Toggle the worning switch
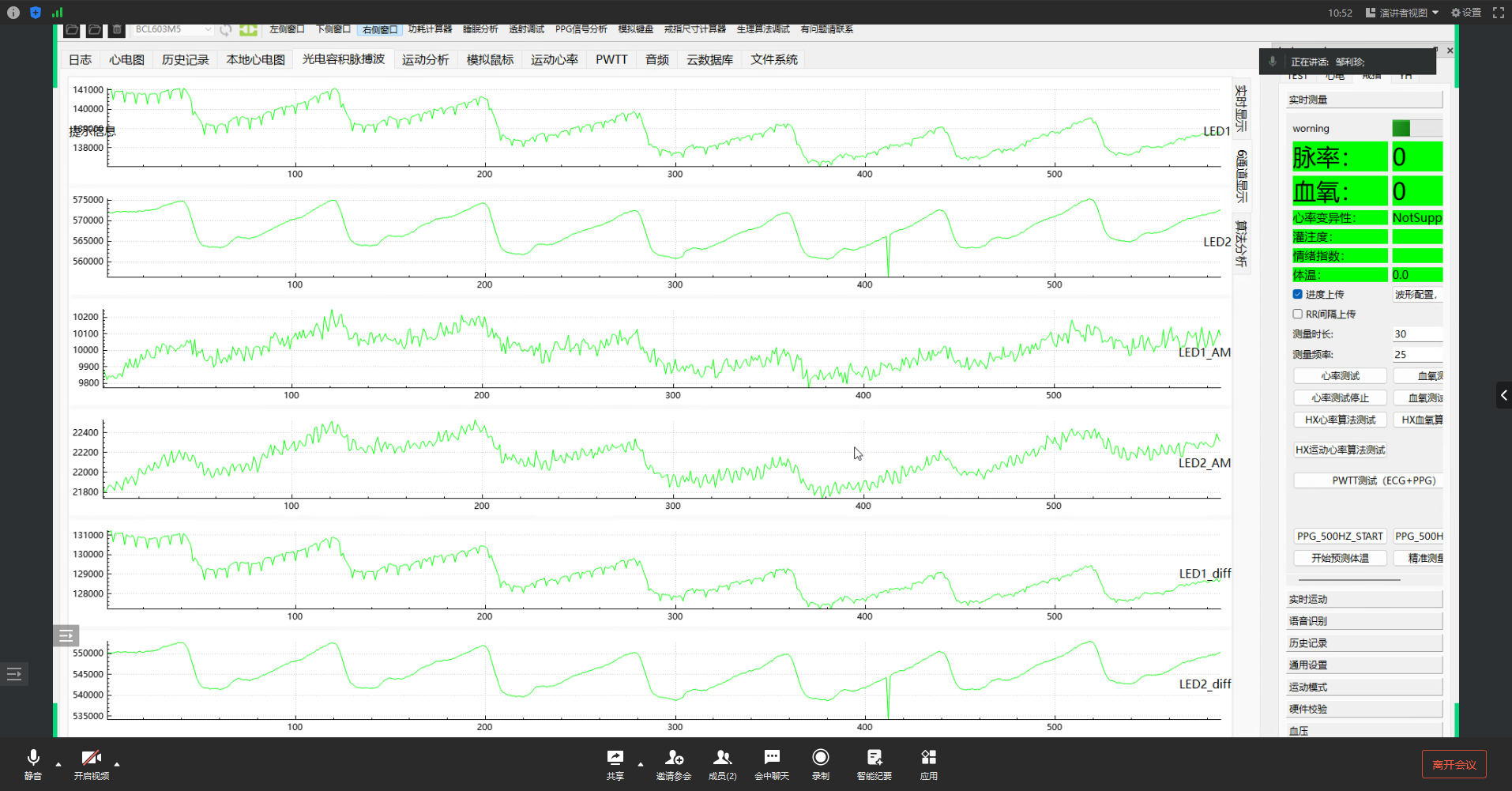The width and height of the screenshot is (1512, 791). click(x=1416, y=128)
